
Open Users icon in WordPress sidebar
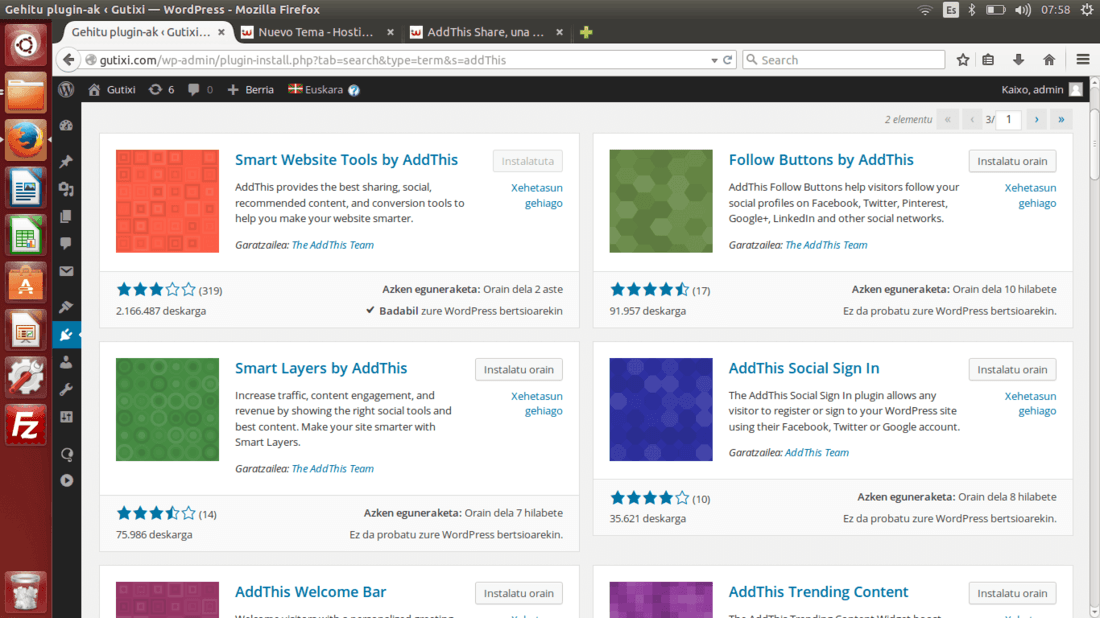[x=66, y=362]
